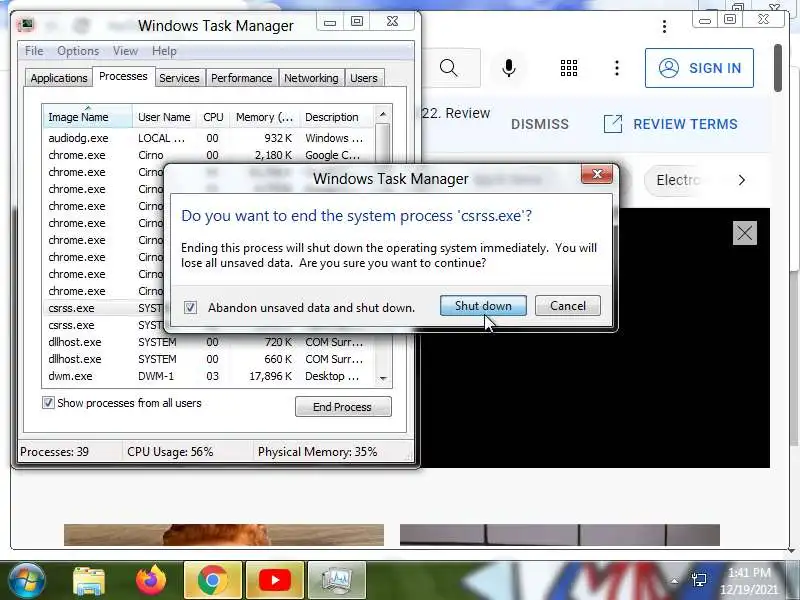Screen dimensions: 800x600
Task: Select the Electro category chip
Action: coord(679,180)
